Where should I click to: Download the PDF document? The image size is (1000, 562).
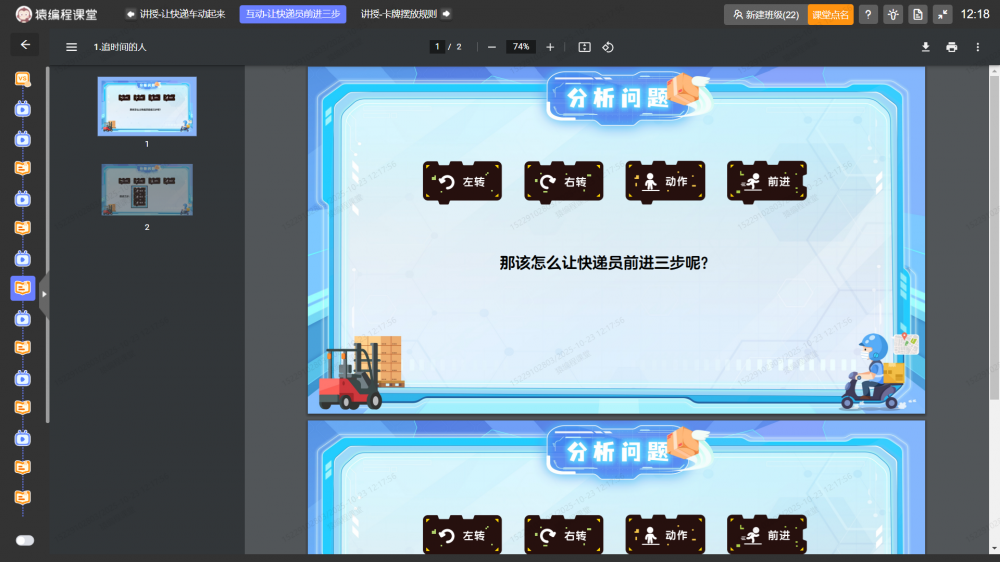click(925, 47)
